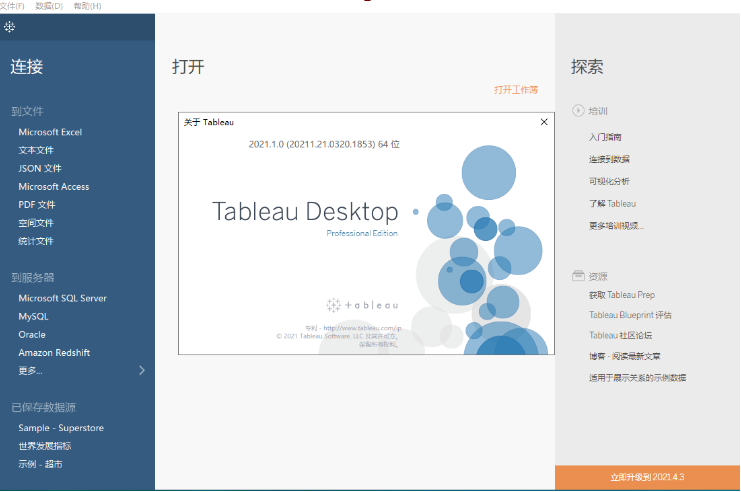Open the tableau.com link in About dialog
This screenshot has width=741, height=492.
point(362,327)
